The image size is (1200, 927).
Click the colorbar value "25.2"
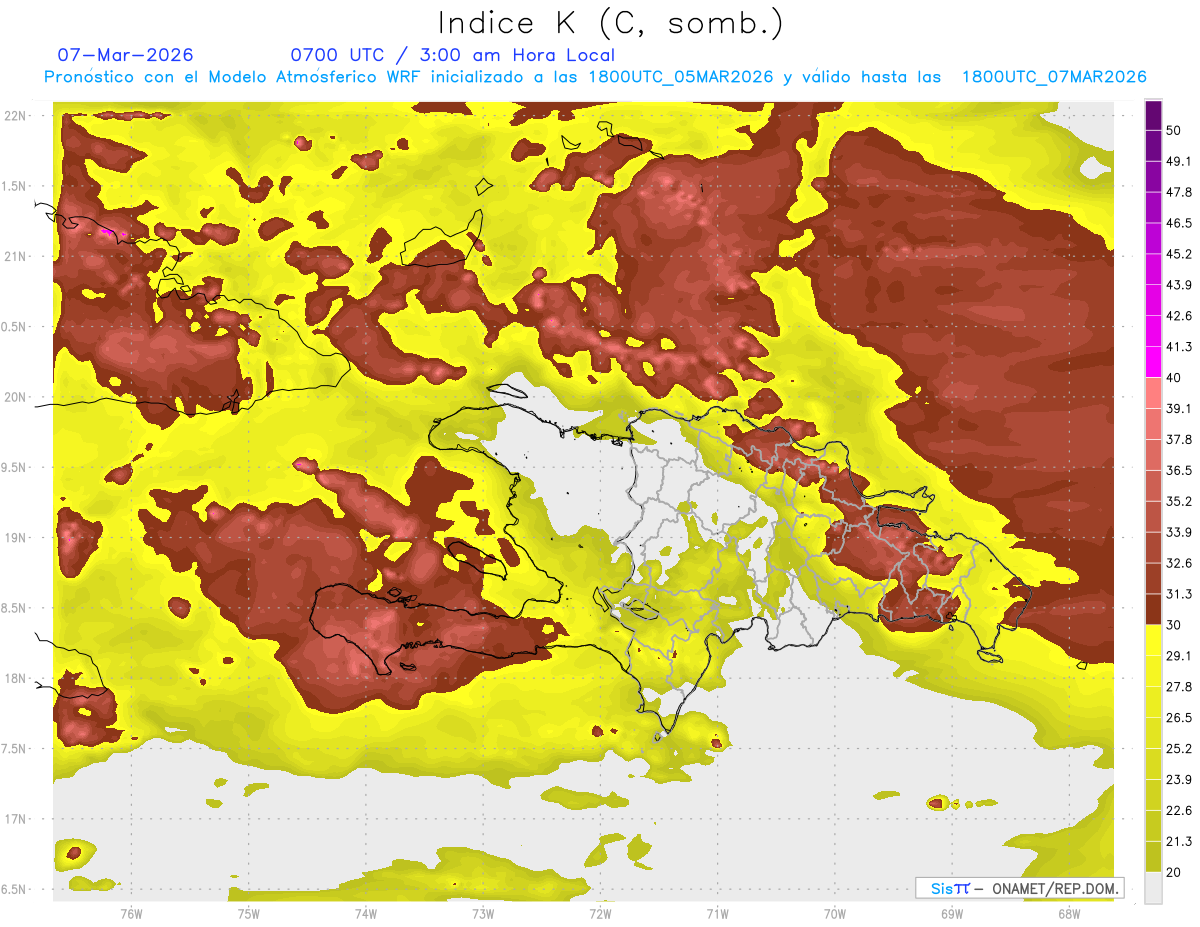click(x=1178, y=748)
